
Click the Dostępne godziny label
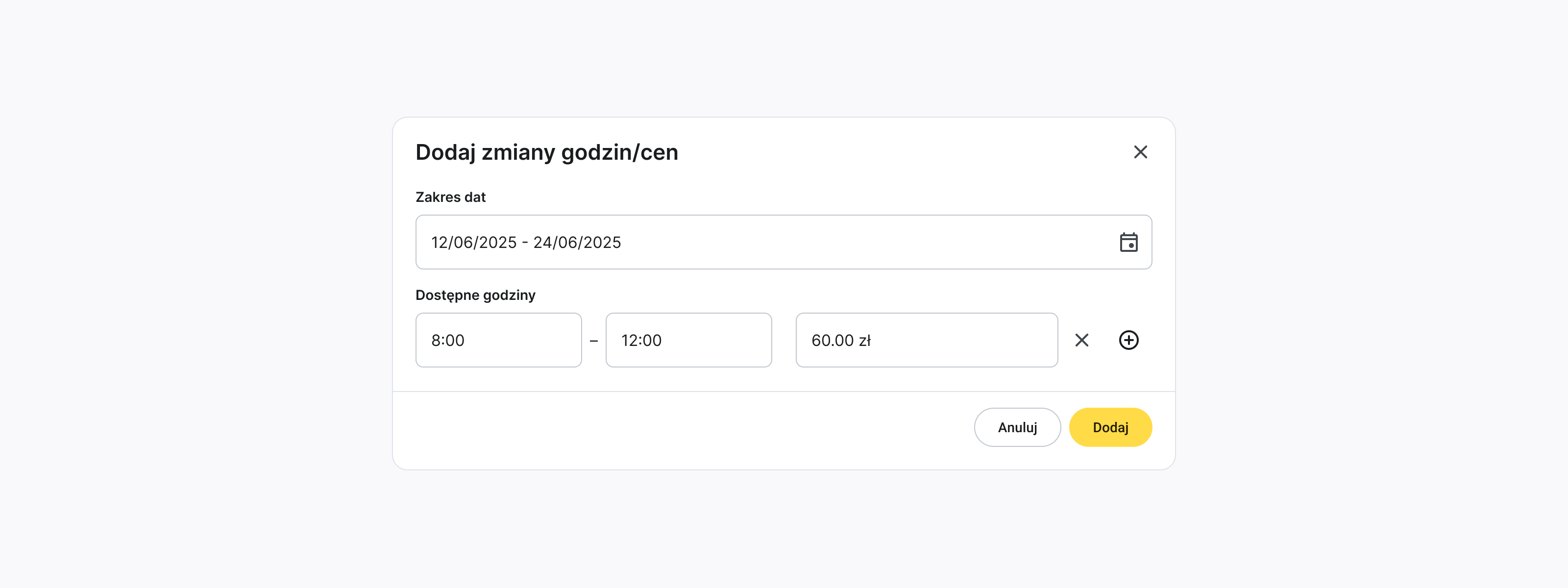click(475, 295)
